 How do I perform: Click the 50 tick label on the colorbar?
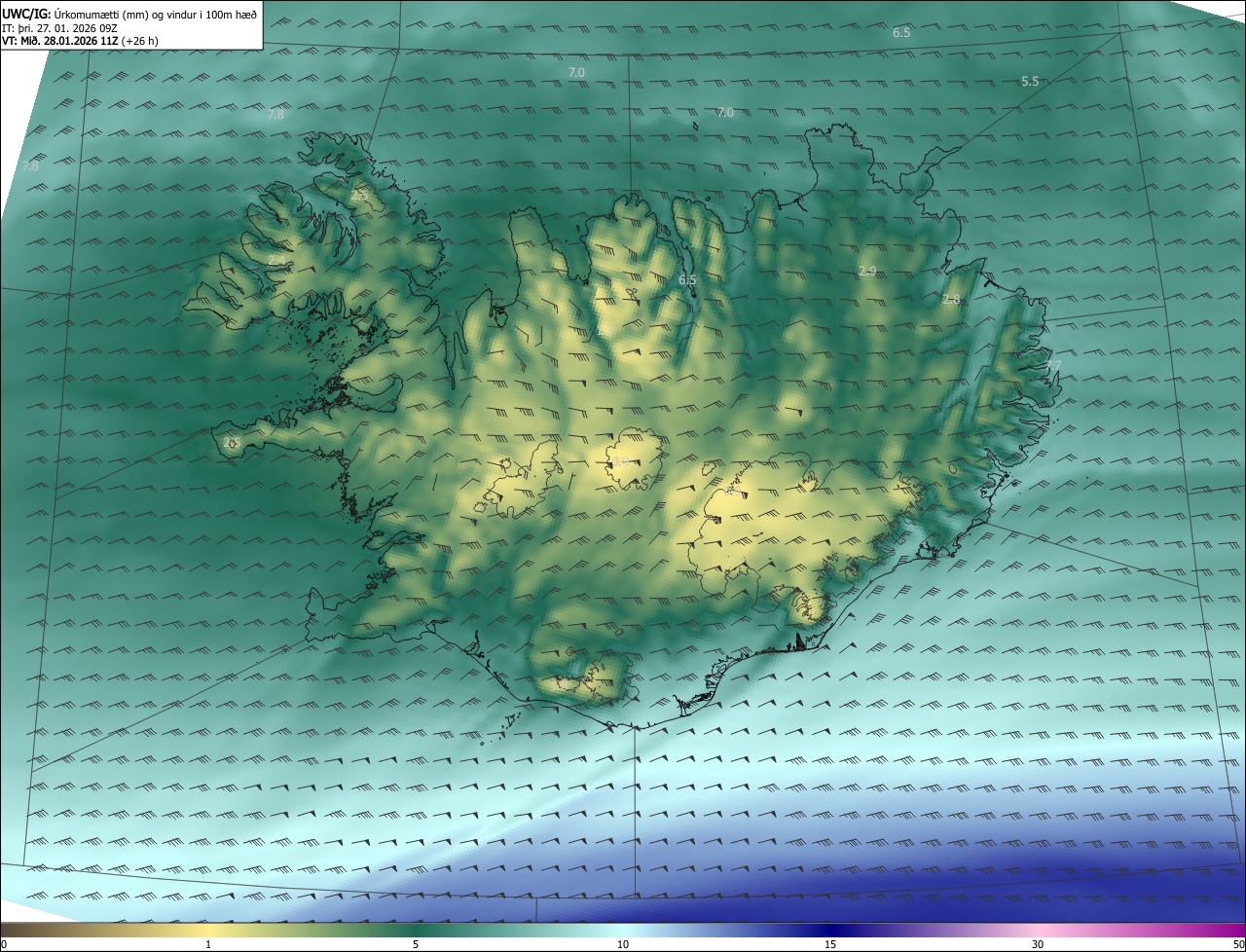(1238, 944)
